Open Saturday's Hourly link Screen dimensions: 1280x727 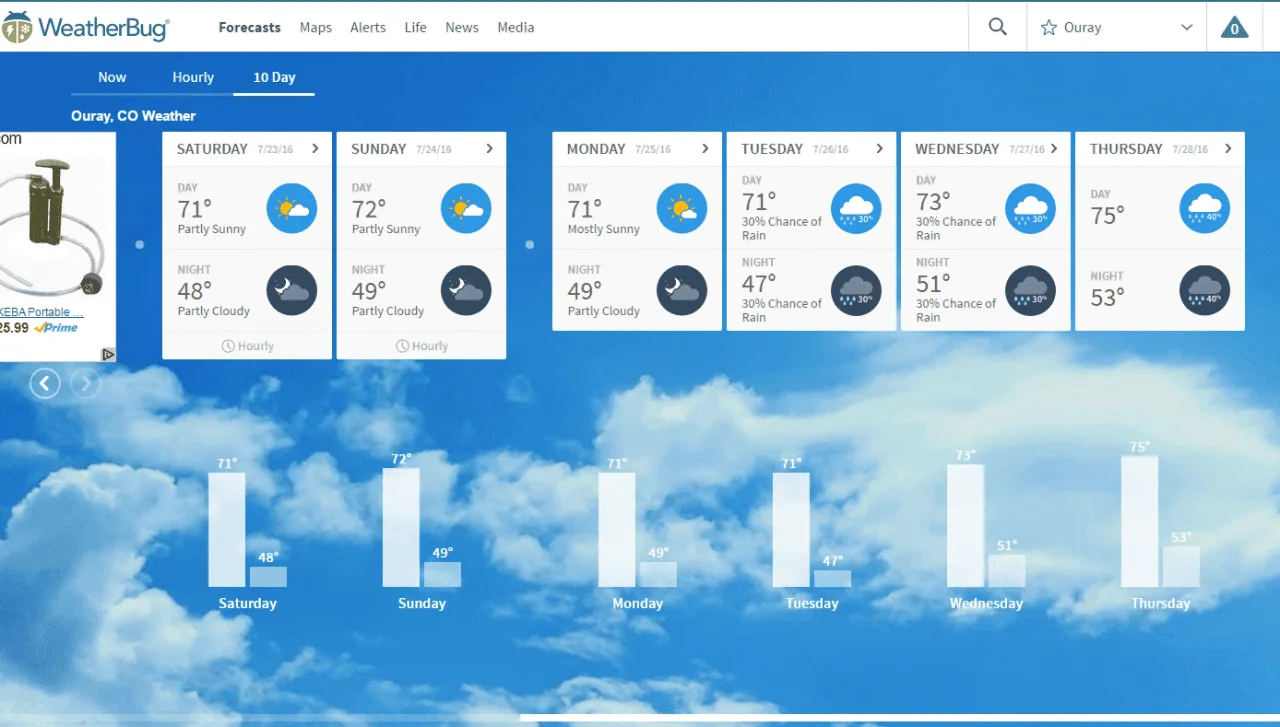[x=247, y=346]
